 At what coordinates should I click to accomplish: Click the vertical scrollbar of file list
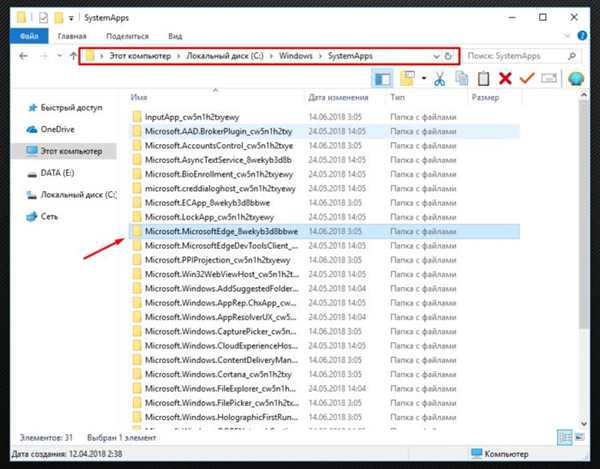(584, 214)
